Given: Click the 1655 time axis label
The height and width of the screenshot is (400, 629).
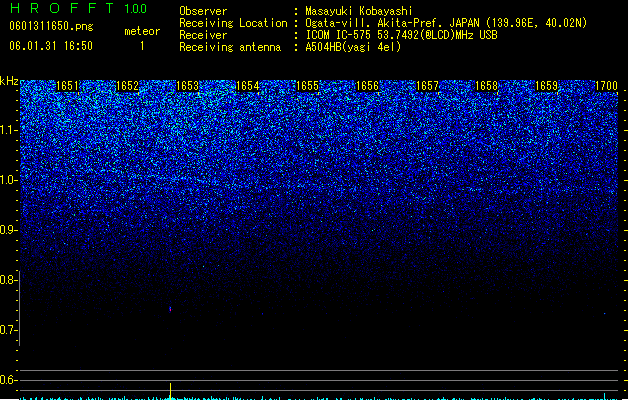Looking at the screenshot, I should pos(307,86).
